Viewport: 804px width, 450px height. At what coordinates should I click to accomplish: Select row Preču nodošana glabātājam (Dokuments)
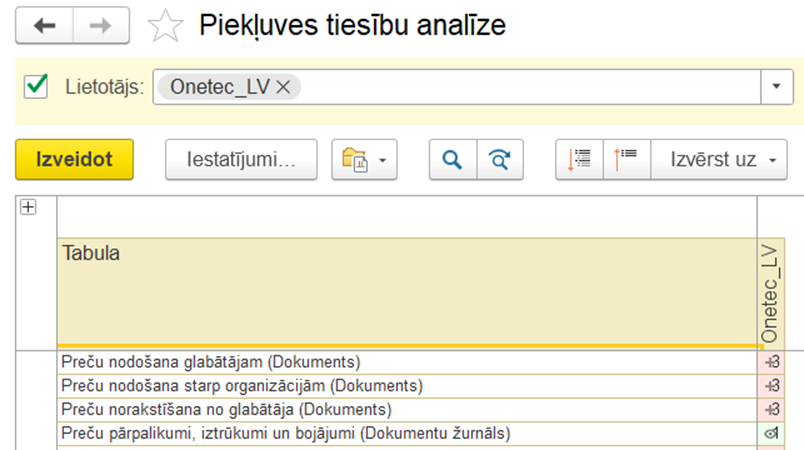point(407,362)
